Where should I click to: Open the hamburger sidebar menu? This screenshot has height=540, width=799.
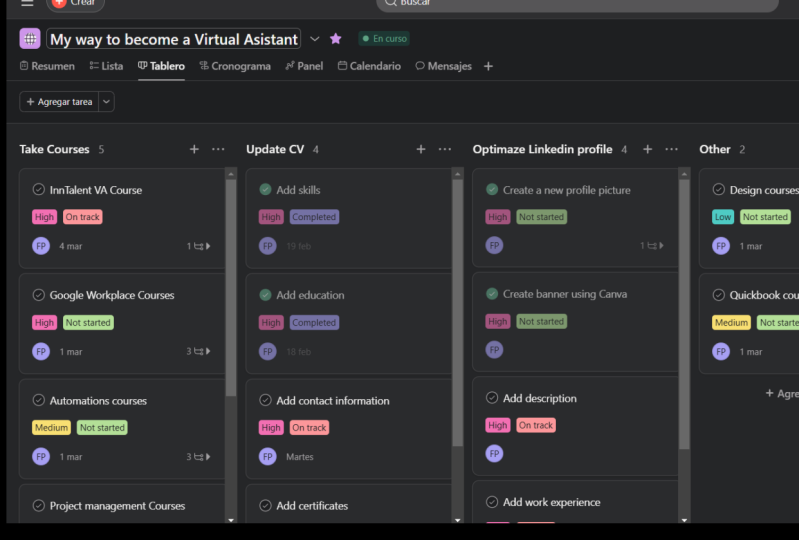point(27,3)
